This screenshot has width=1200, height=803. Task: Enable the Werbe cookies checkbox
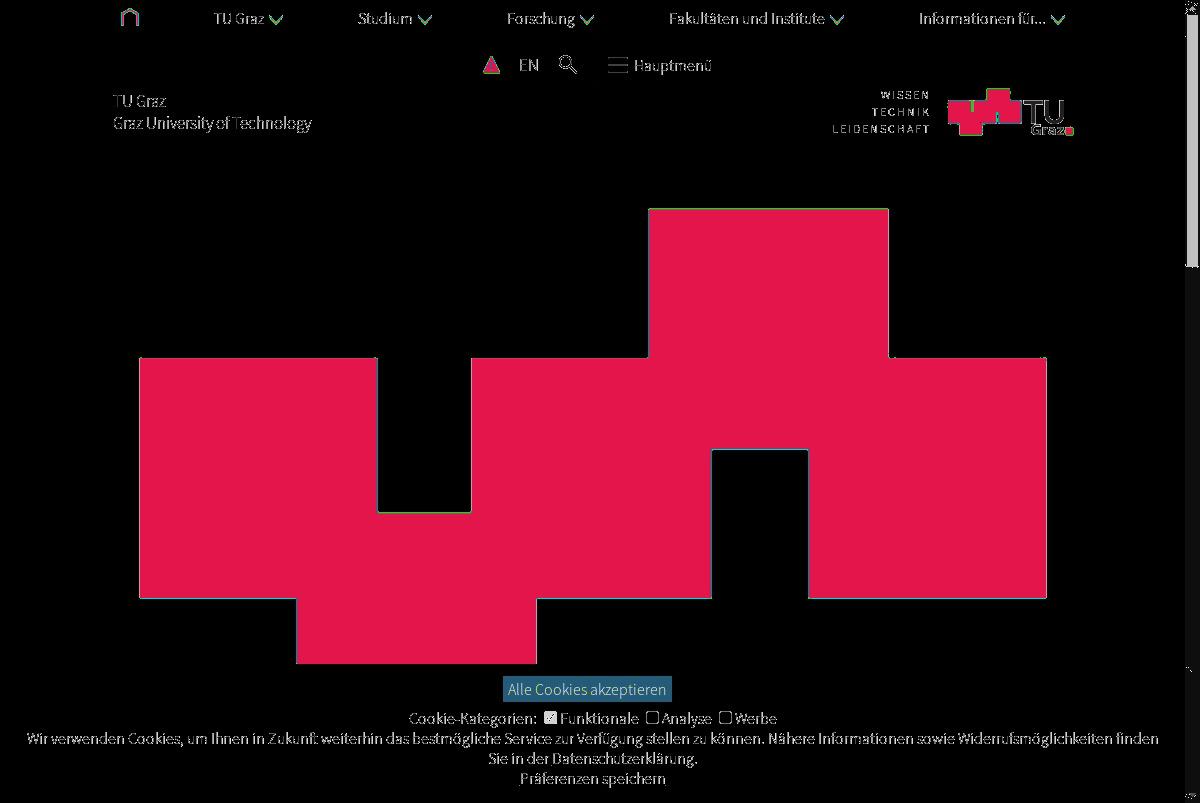tap(725, 717)
